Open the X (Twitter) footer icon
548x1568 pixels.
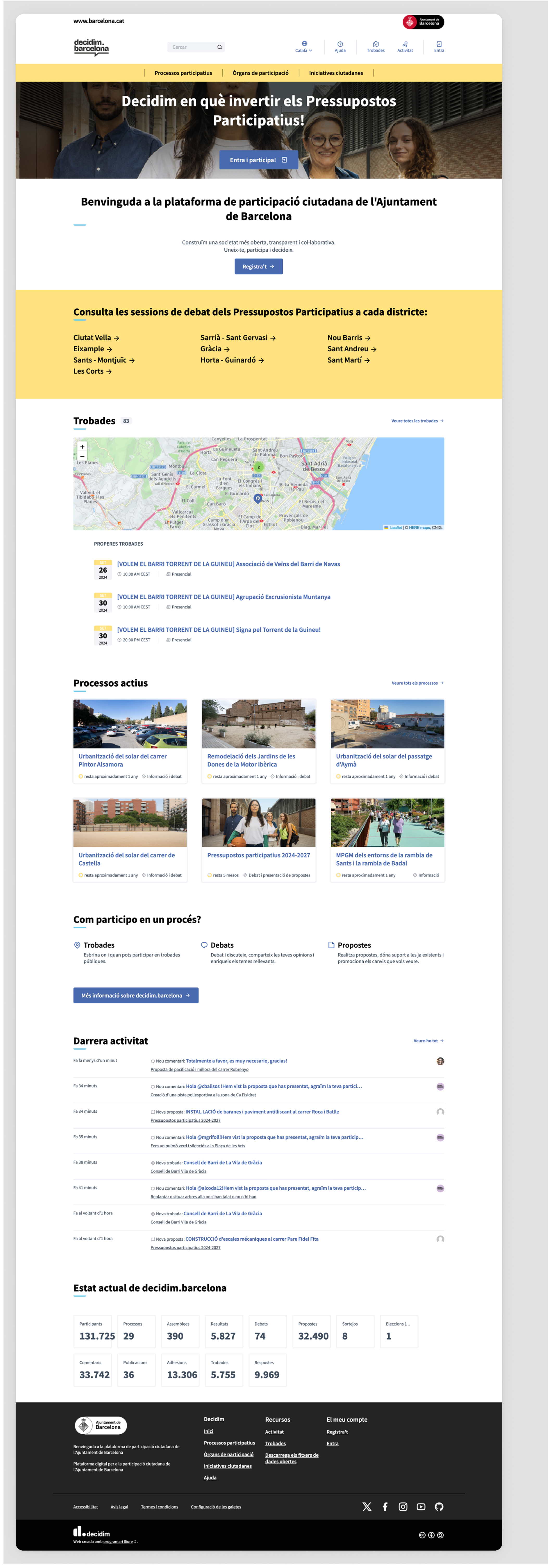pos(367,1506)
